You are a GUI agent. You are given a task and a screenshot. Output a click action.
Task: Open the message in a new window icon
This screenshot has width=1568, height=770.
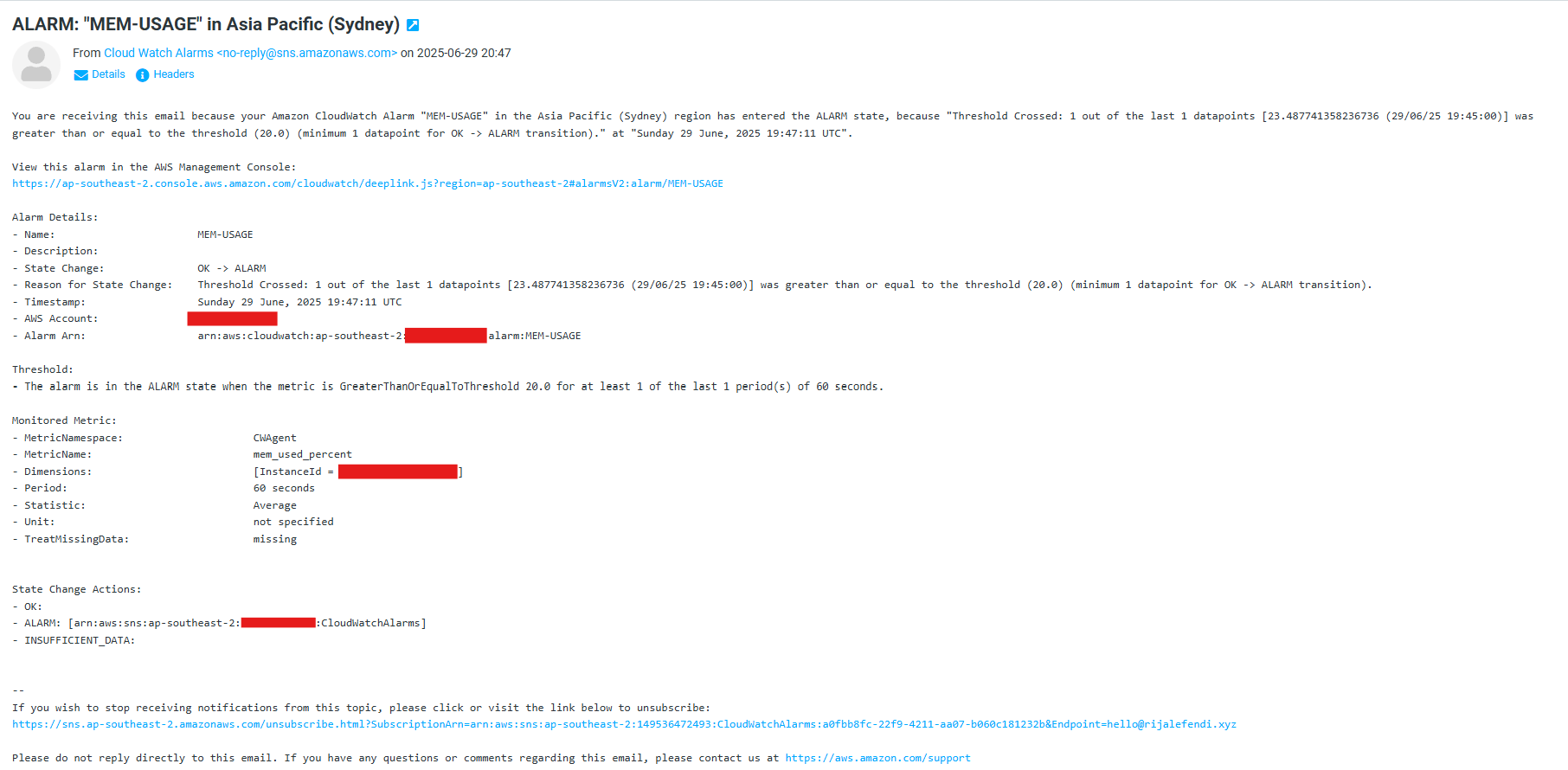click(413, 25)
